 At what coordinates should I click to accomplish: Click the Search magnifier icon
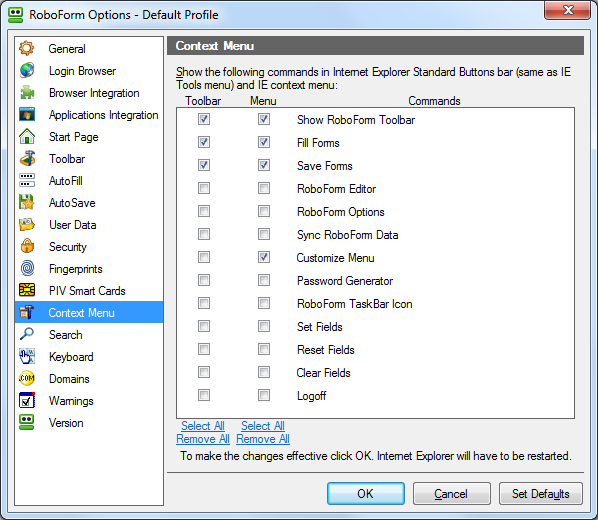[x=27, y=335]
